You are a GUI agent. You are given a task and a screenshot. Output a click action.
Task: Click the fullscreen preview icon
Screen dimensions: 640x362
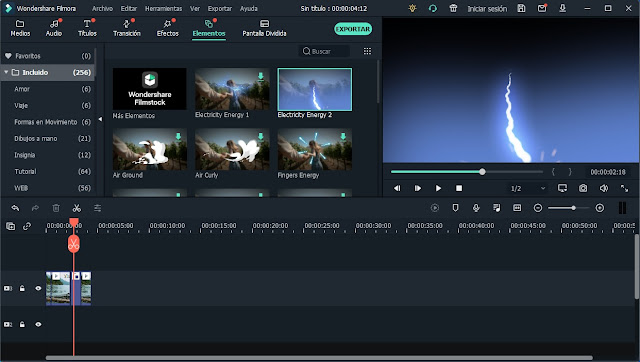[624, 188]
